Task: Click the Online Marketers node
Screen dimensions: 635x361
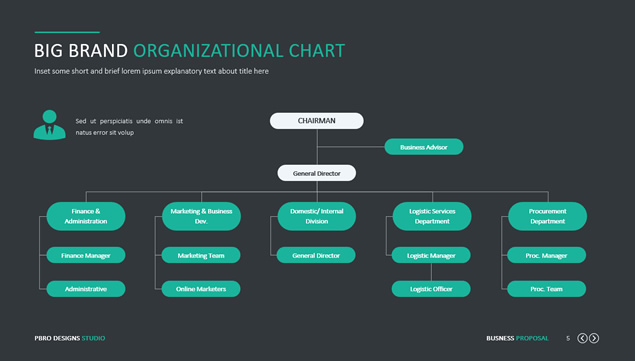Action: click(x=201, y=289)
